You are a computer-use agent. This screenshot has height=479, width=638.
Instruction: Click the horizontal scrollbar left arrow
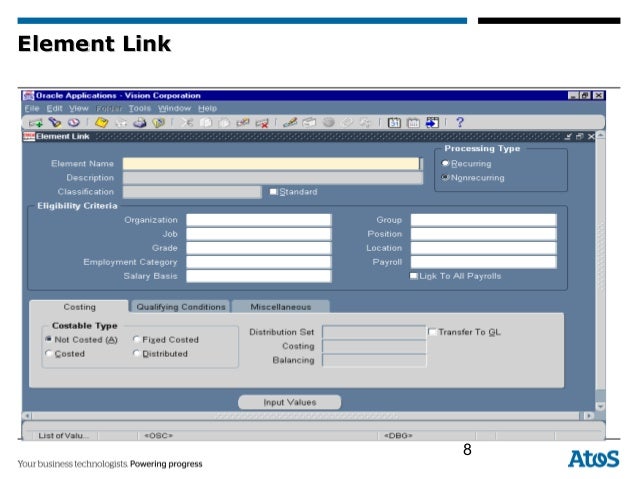click(27, 416)
